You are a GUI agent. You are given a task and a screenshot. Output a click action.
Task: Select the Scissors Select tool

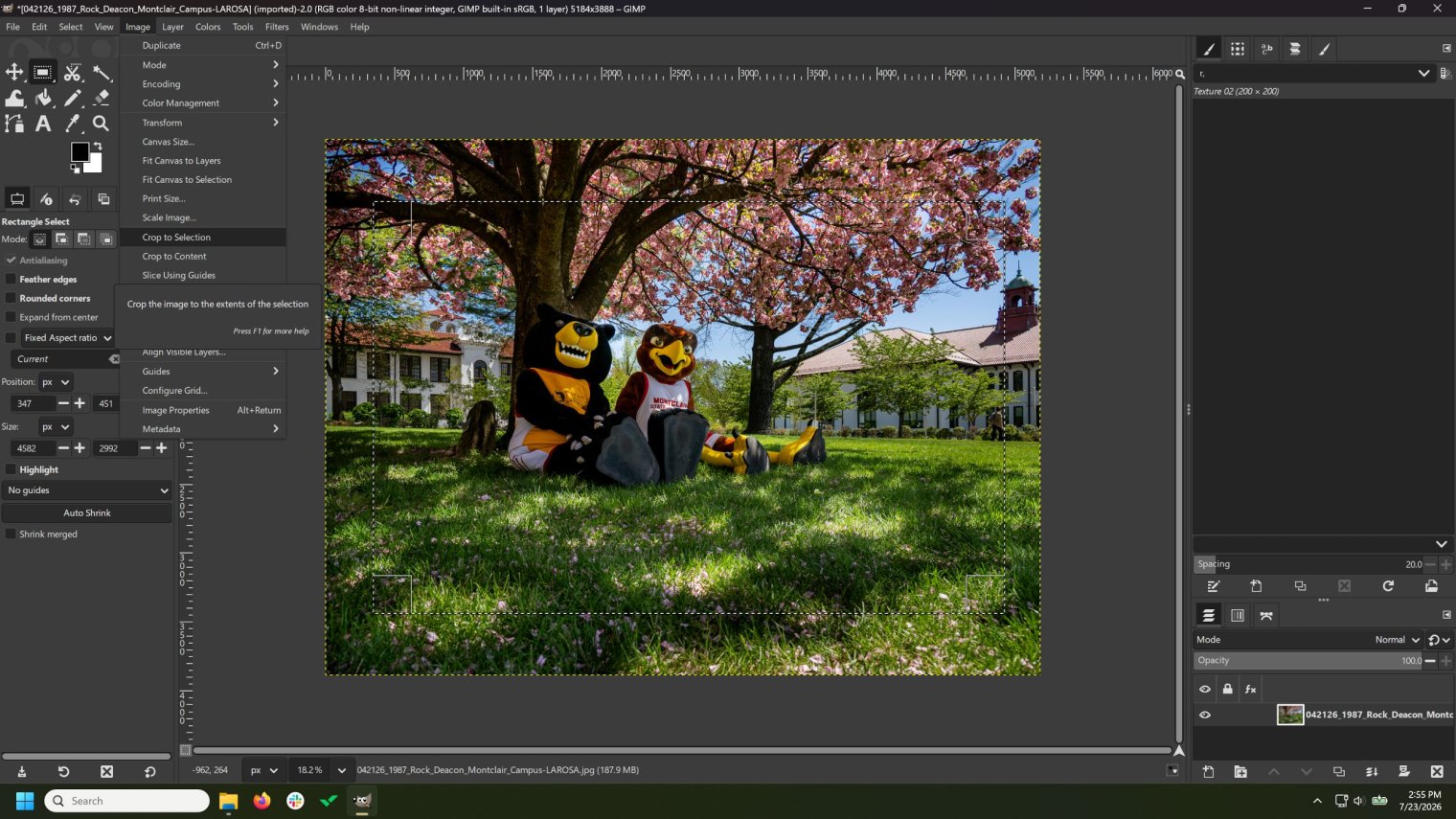73,72
